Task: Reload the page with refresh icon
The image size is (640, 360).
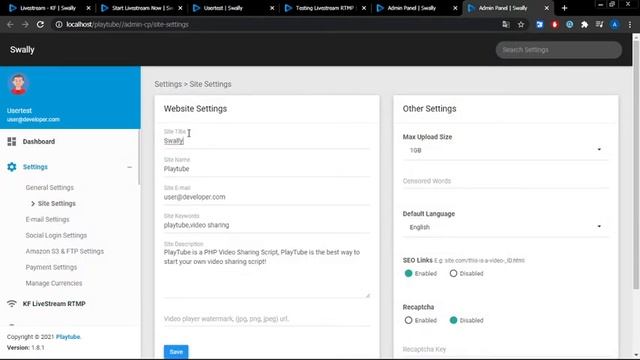Action: (x=40, y=24)
